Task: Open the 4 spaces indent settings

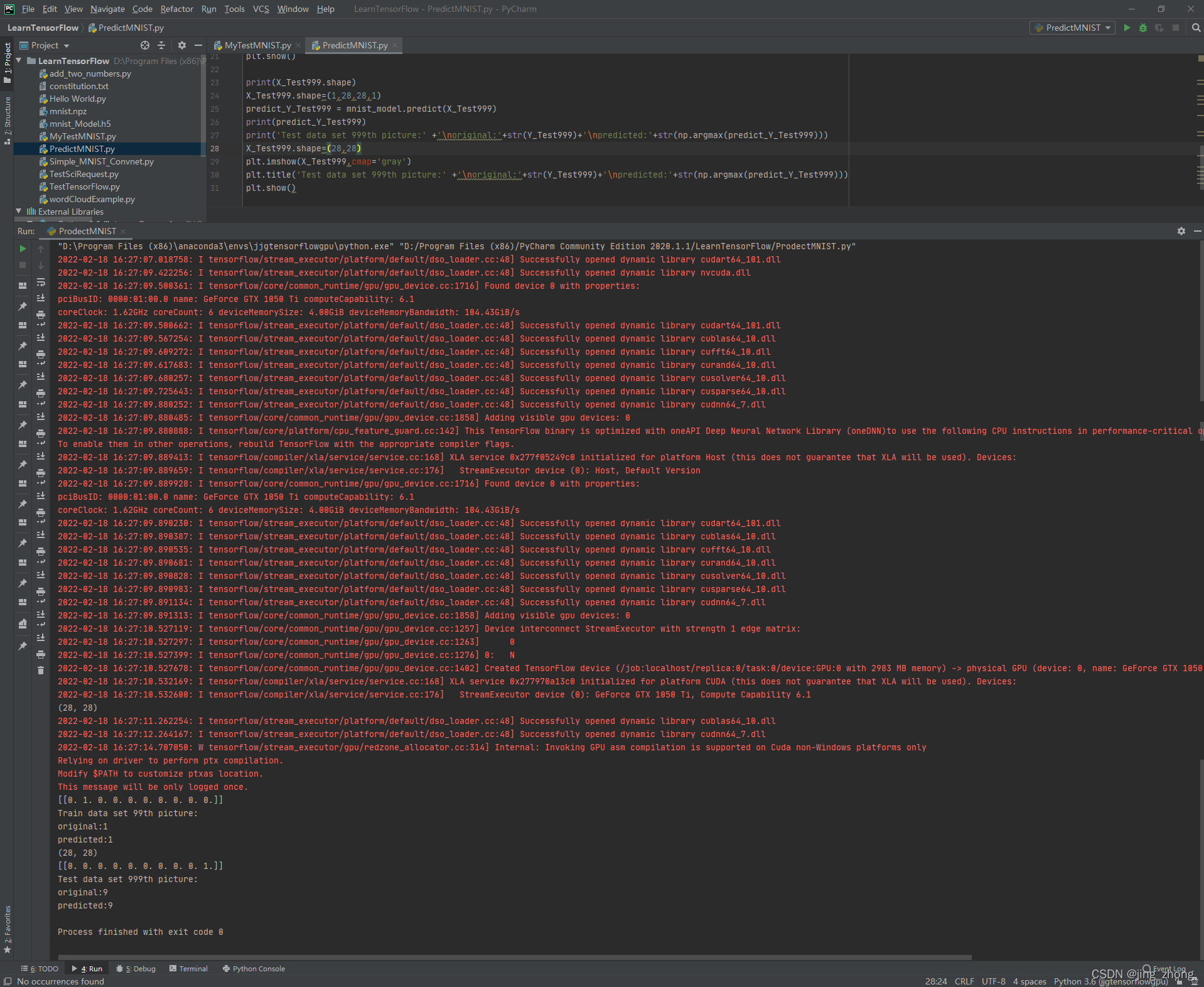Action: [x=1029, y=981]
